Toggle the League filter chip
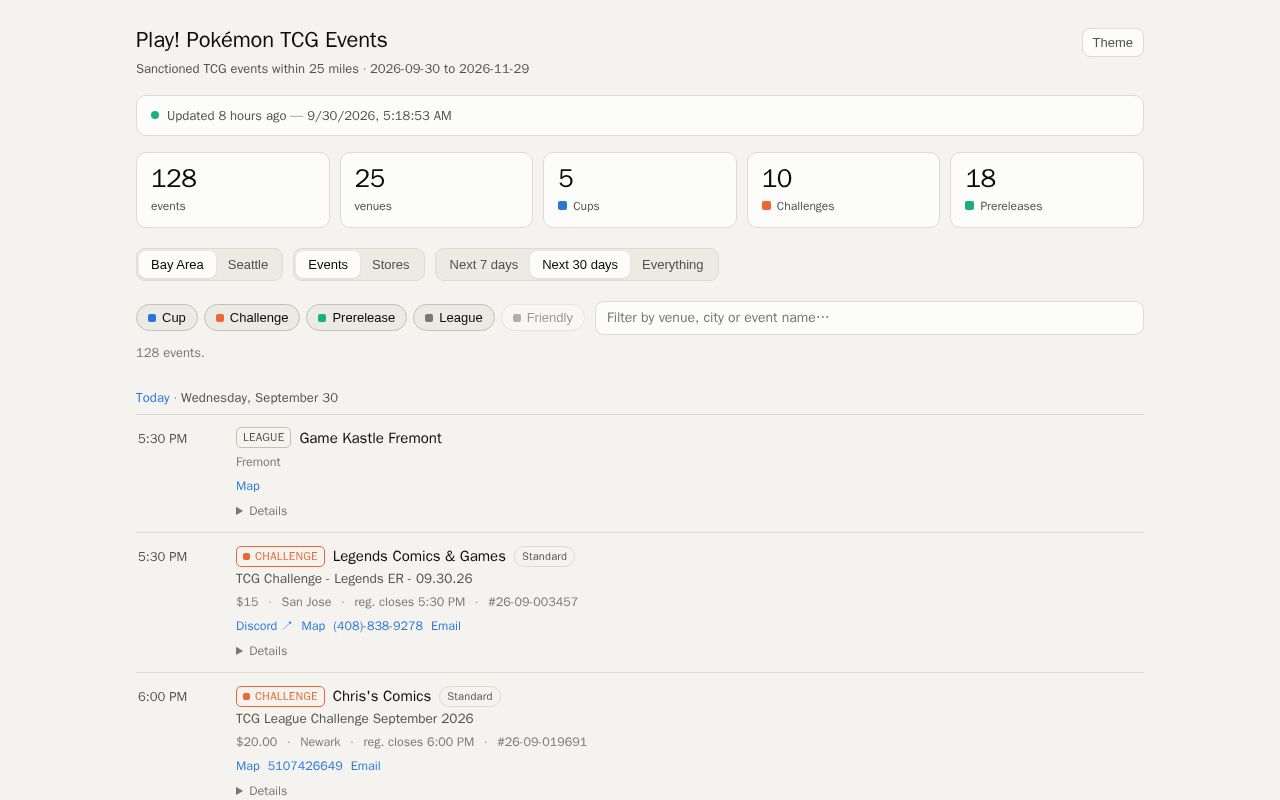The width and height of the screenshot is (1280, 800). coord(454,318)
